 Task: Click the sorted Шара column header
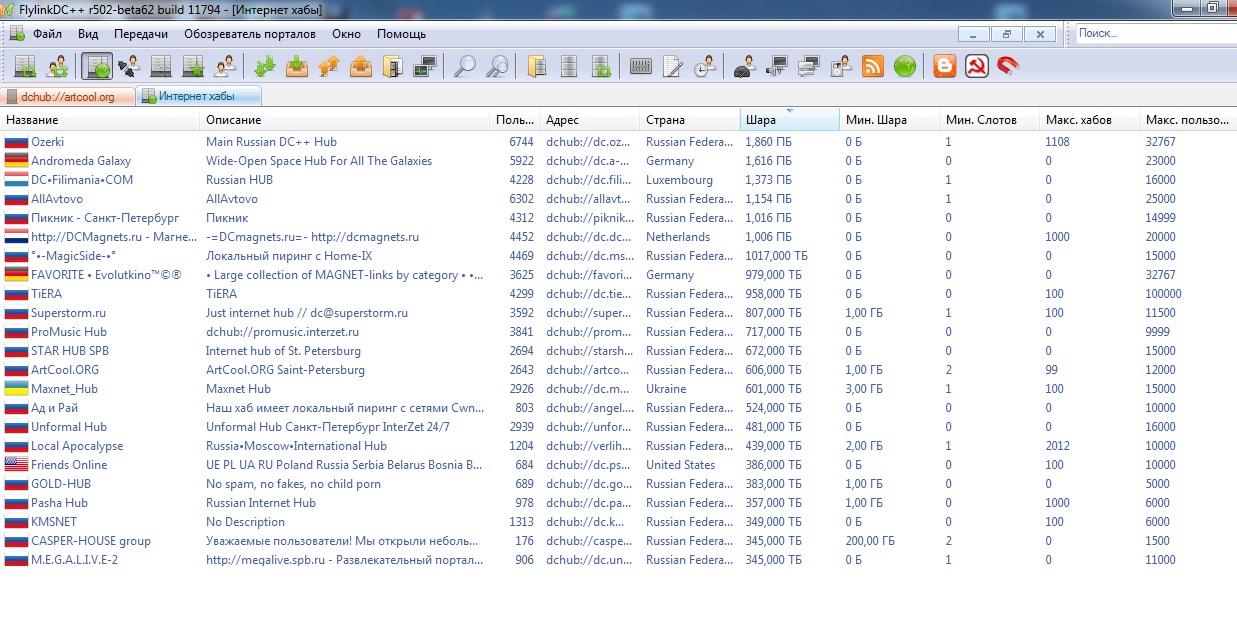(x=790, y=120)
